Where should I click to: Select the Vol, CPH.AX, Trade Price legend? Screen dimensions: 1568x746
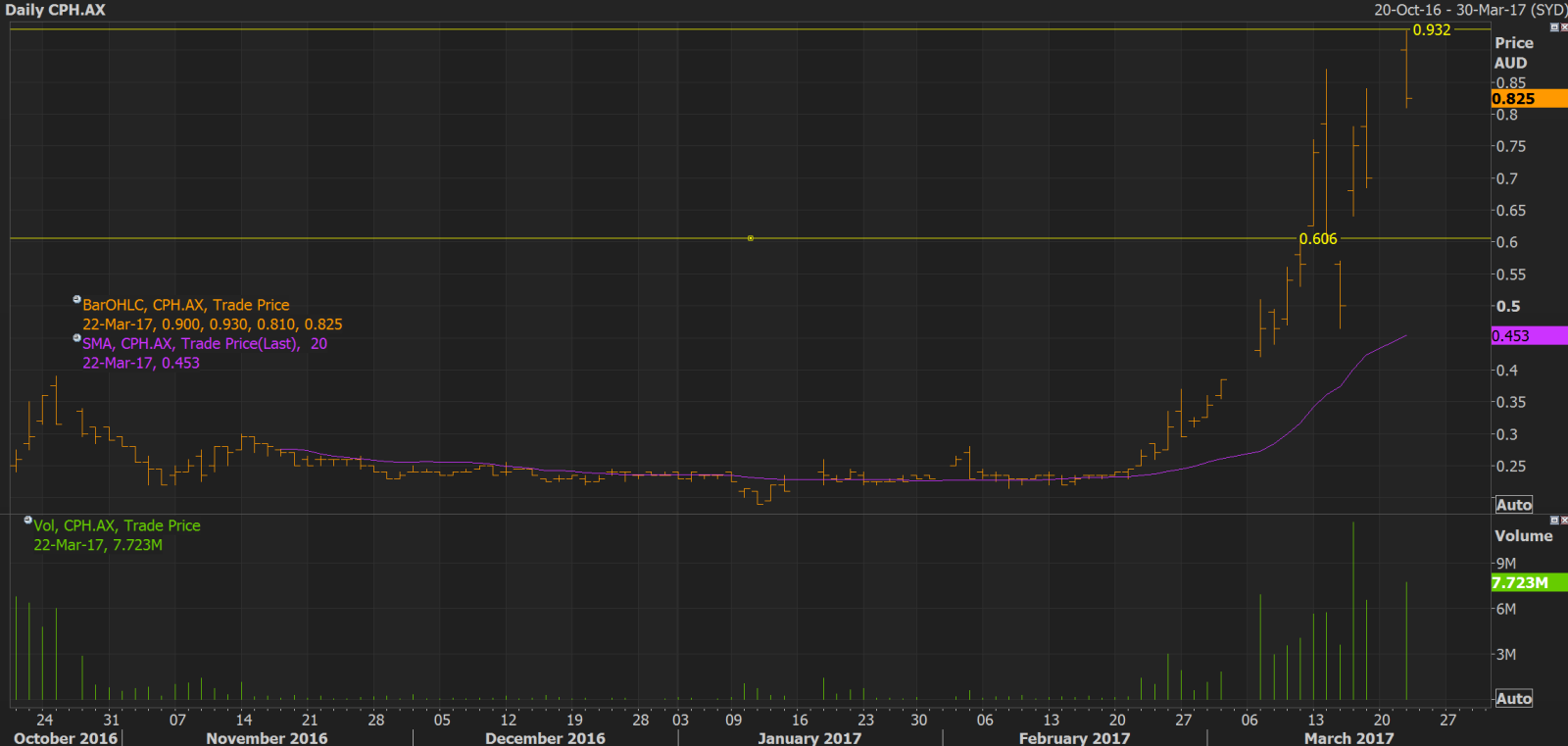tap(117, 525)
